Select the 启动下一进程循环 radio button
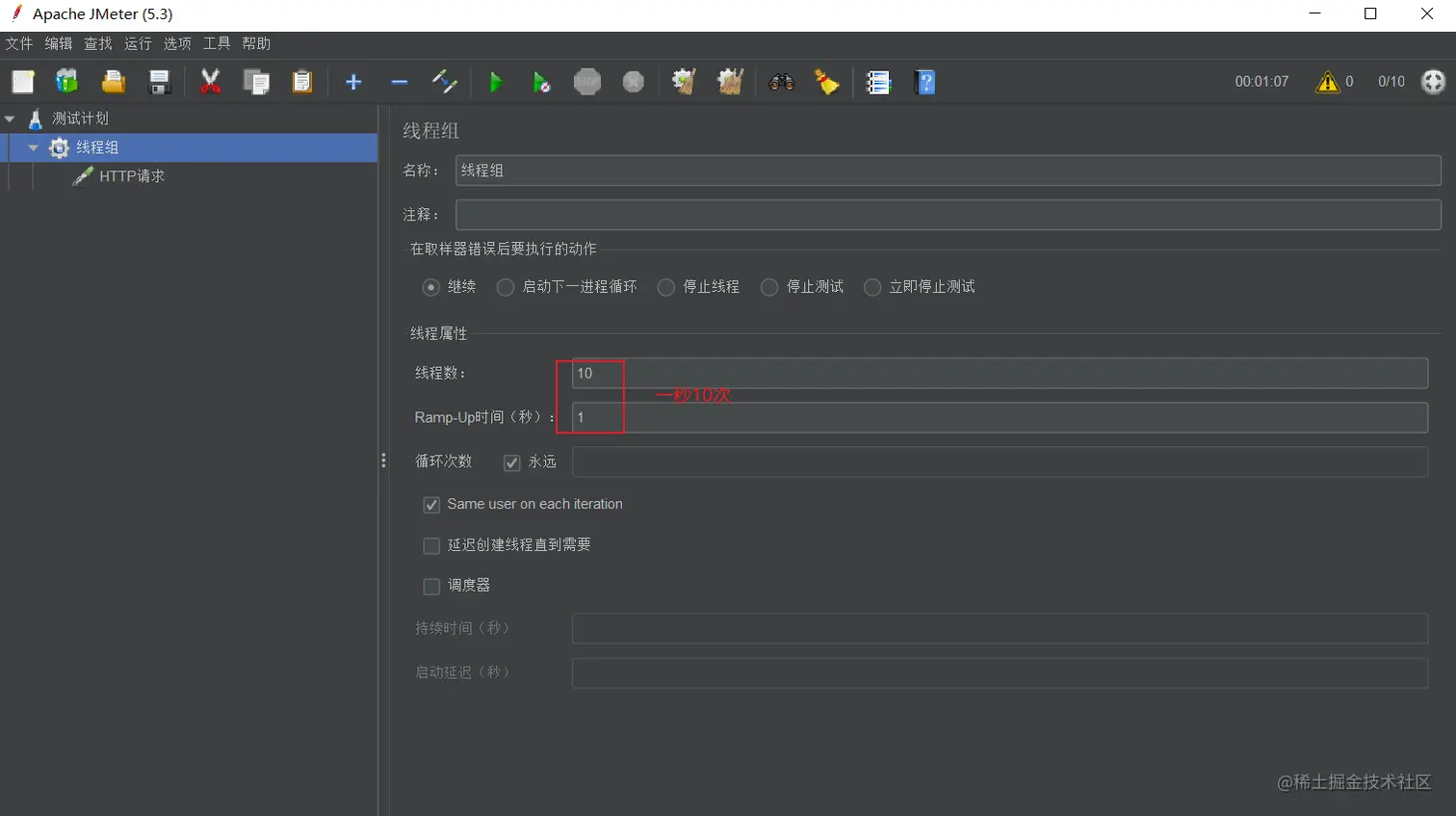Screen dimensions: 1456x816 coord(505,287)
